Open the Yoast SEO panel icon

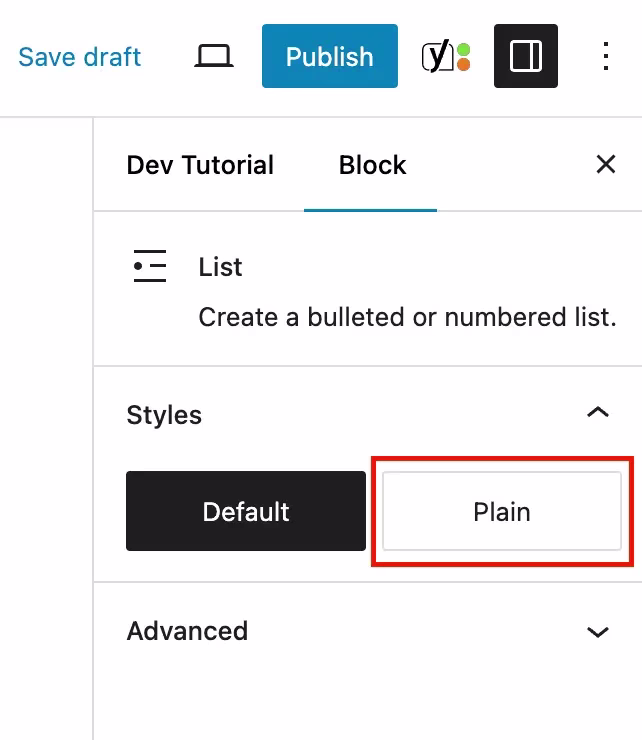click(x=437, y=57)
